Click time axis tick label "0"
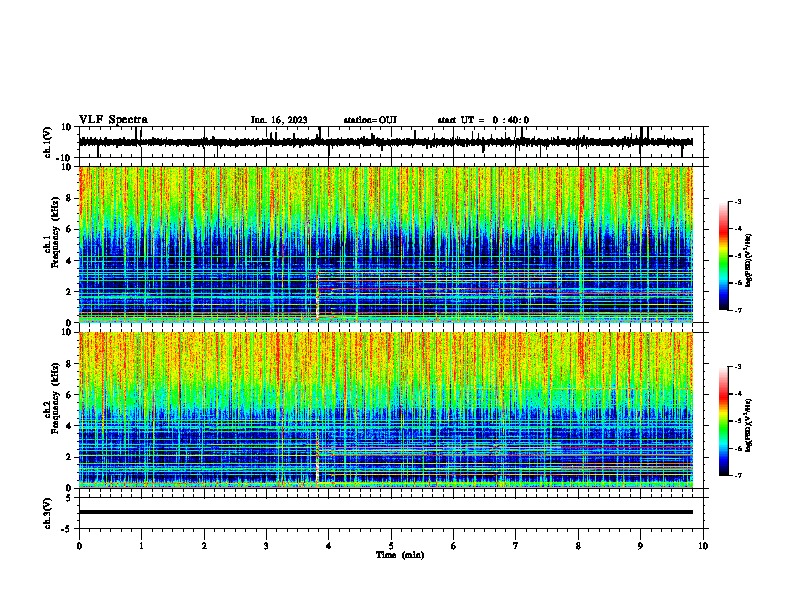Screen dimensions: 792x612 [79, 546]
